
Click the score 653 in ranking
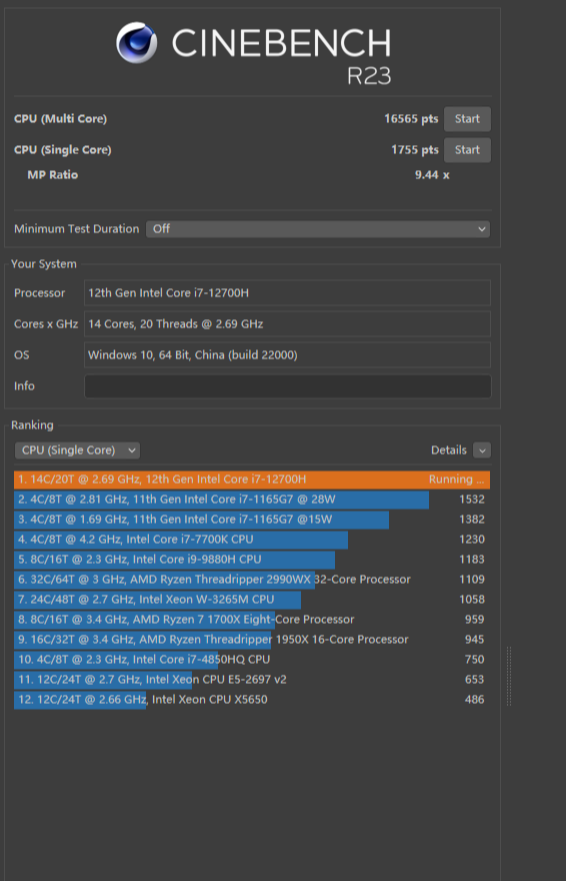tap(474, 680)
